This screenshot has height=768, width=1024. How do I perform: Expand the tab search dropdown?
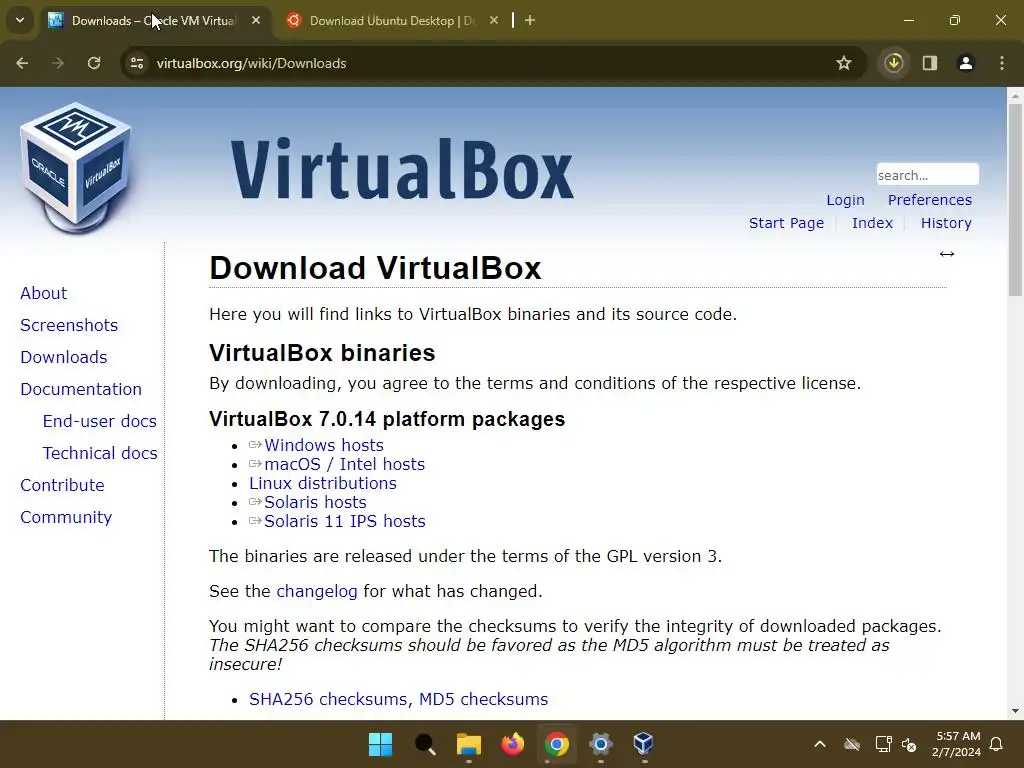[x=20, y=20]
